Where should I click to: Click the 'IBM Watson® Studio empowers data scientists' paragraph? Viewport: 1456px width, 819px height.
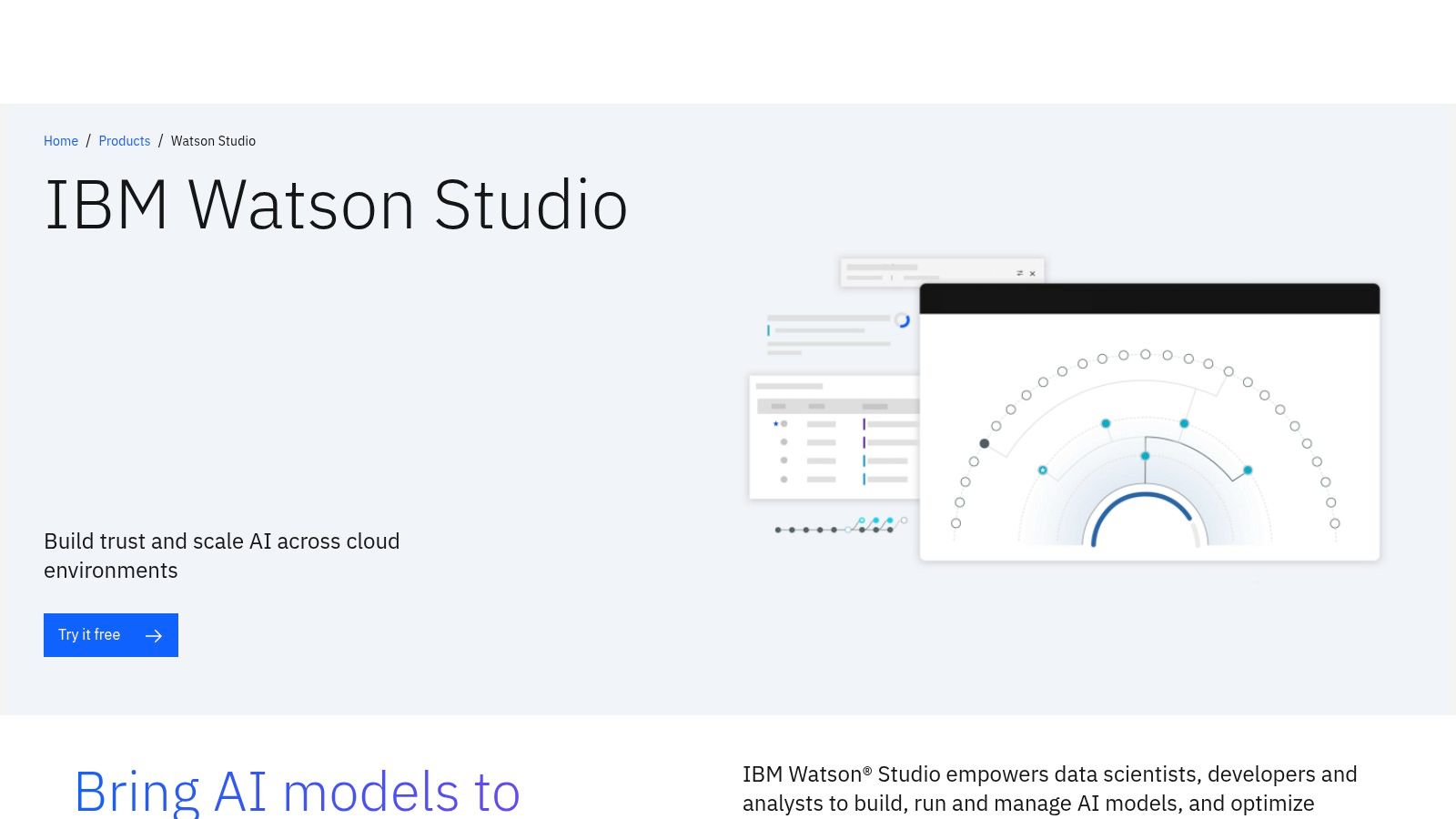pos(1049,789)
